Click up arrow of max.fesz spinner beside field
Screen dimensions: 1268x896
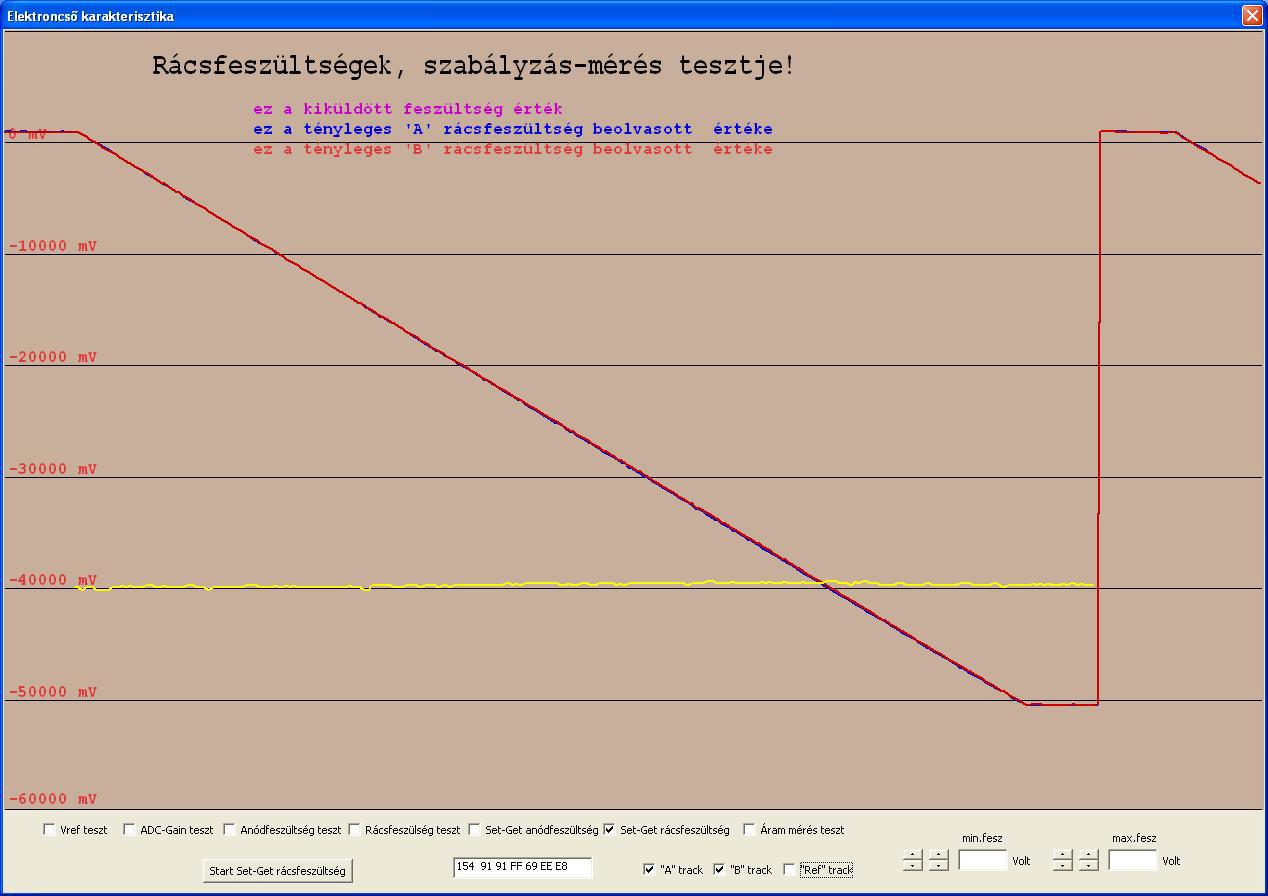click(1088, 854)
